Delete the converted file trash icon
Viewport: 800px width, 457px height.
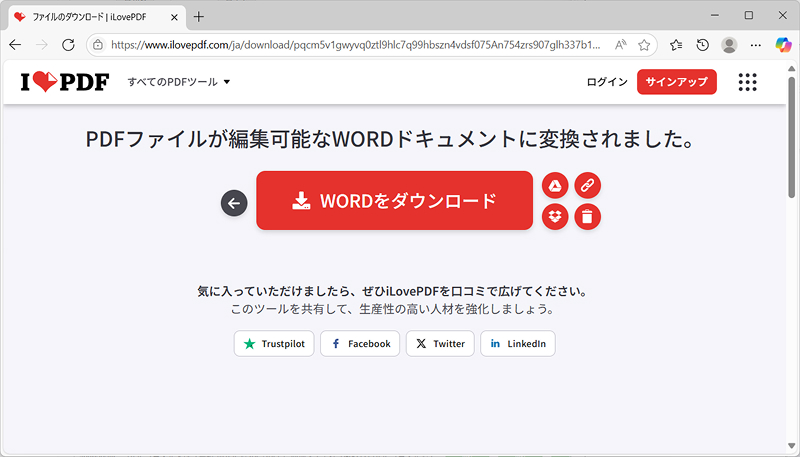click(588, 217)
